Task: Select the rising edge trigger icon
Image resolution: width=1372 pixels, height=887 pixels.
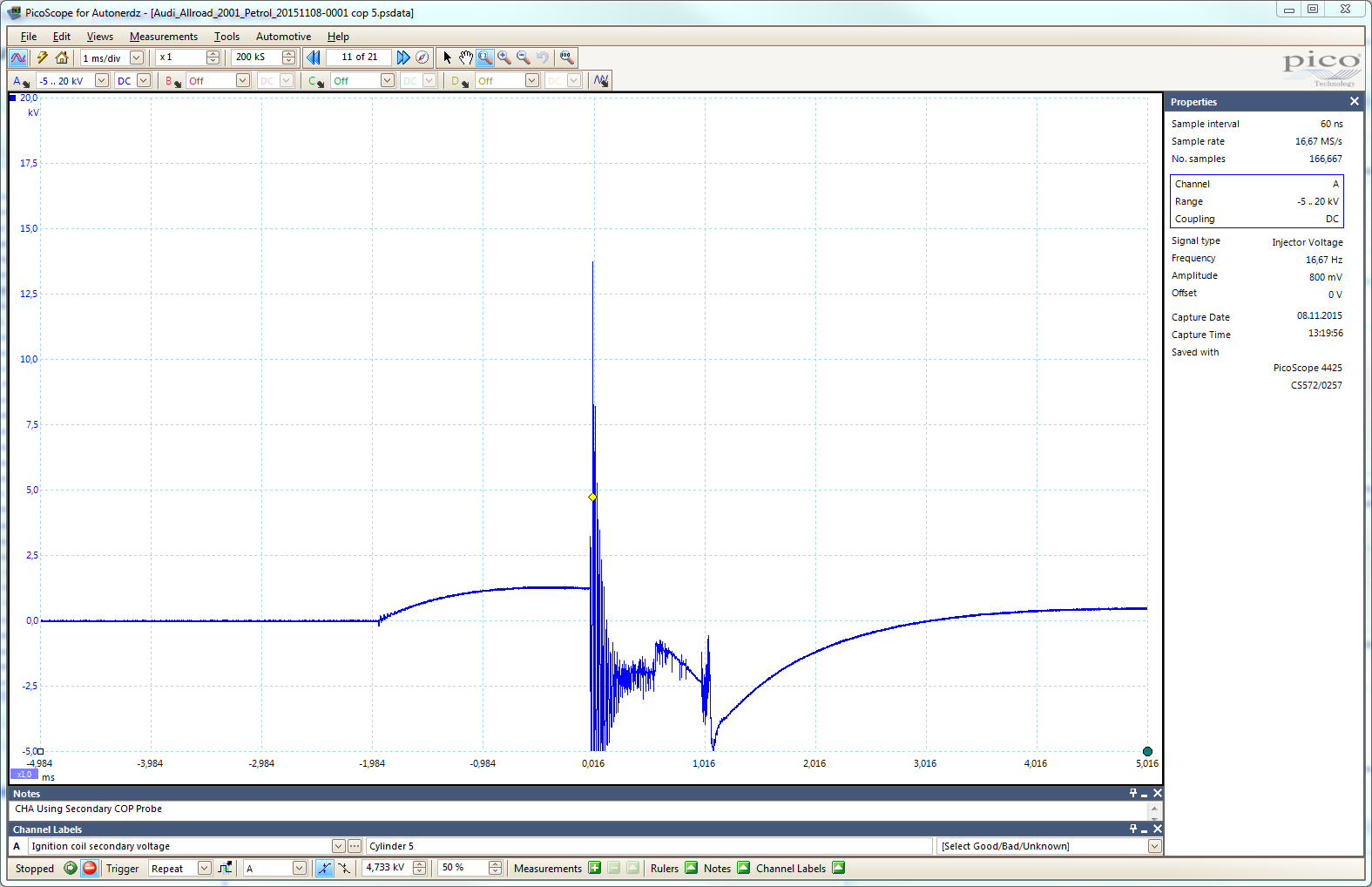Action: pos(324,868)
